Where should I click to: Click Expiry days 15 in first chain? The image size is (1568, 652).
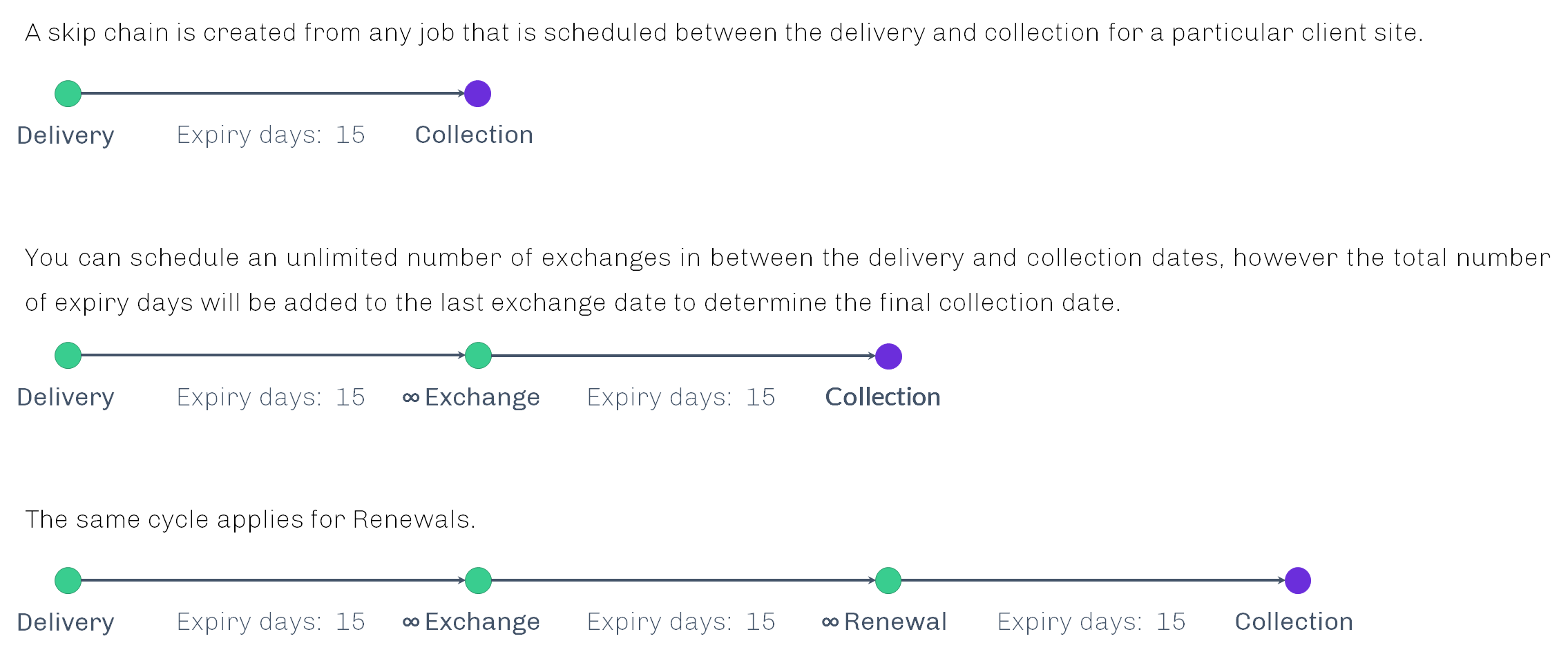271,135
